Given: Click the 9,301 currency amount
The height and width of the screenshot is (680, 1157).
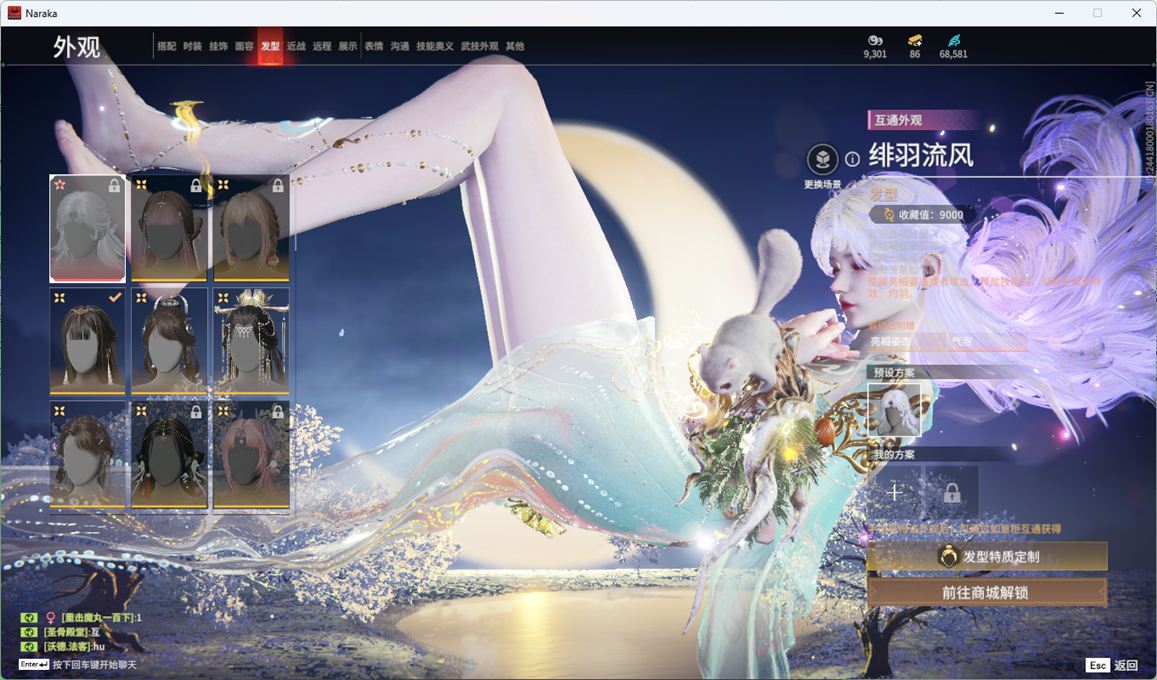Looking at the screenshot, I should pos(875,54).
